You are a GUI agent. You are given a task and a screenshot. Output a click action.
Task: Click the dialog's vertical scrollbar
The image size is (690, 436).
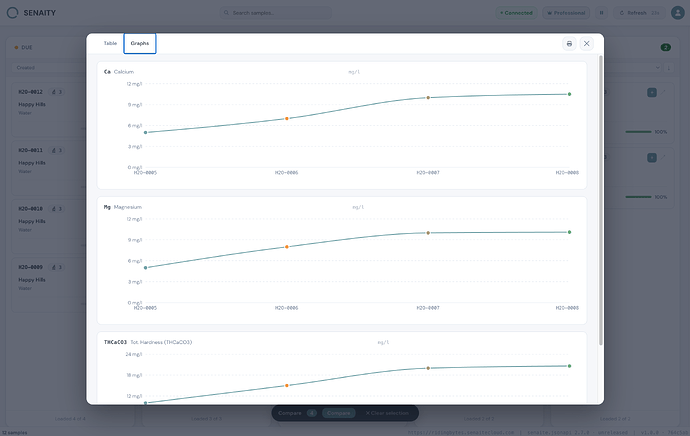pos(601,200)
